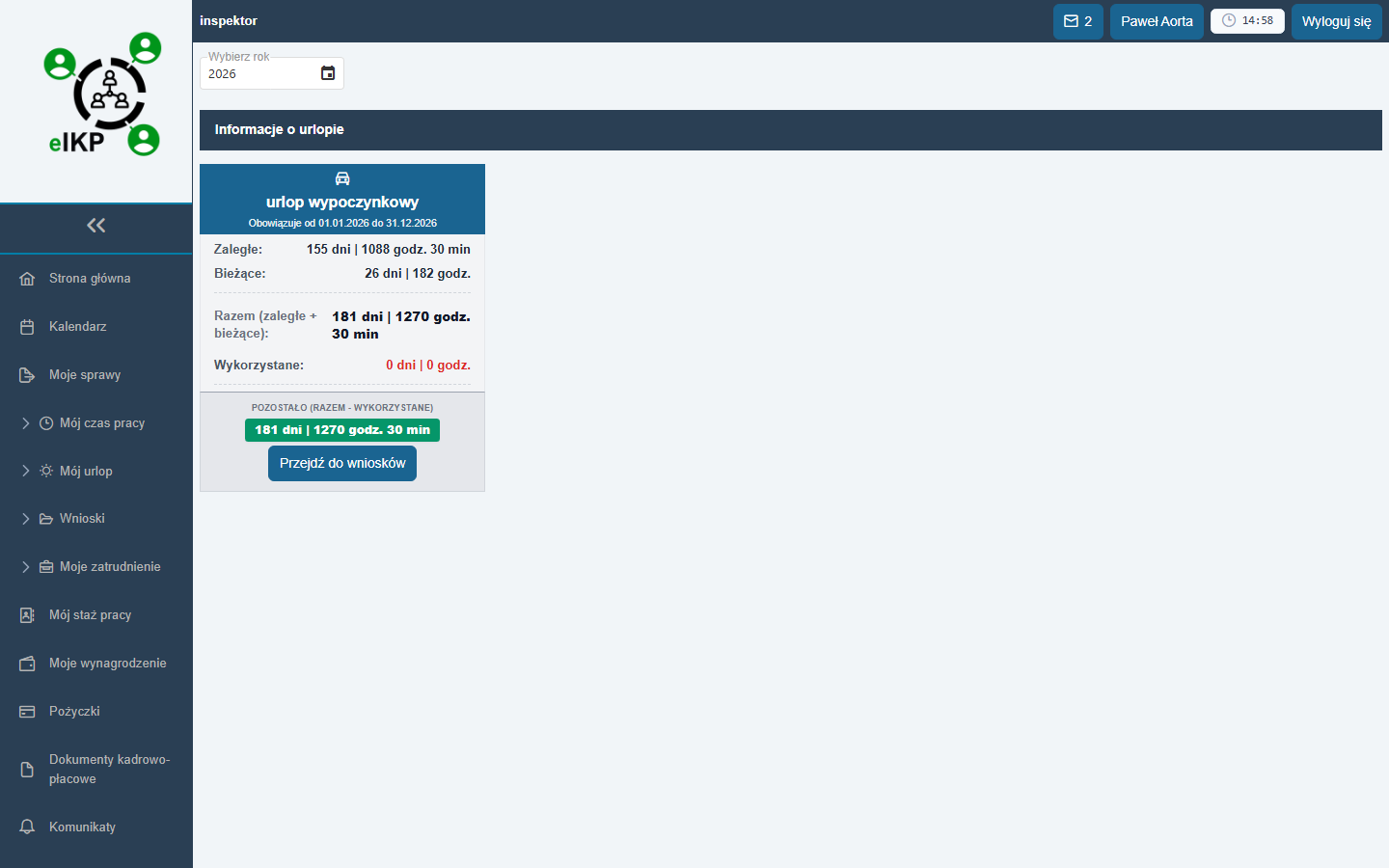Click the home icon beside Strona główna

click(x=27, y=279)
